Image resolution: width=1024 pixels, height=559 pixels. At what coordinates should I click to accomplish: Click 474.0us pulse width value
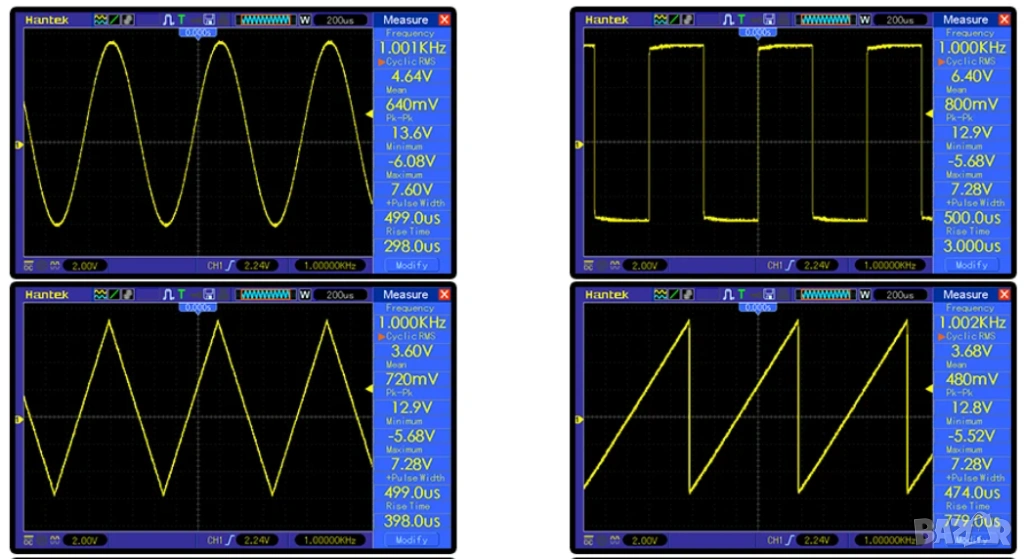click(972, 493)
